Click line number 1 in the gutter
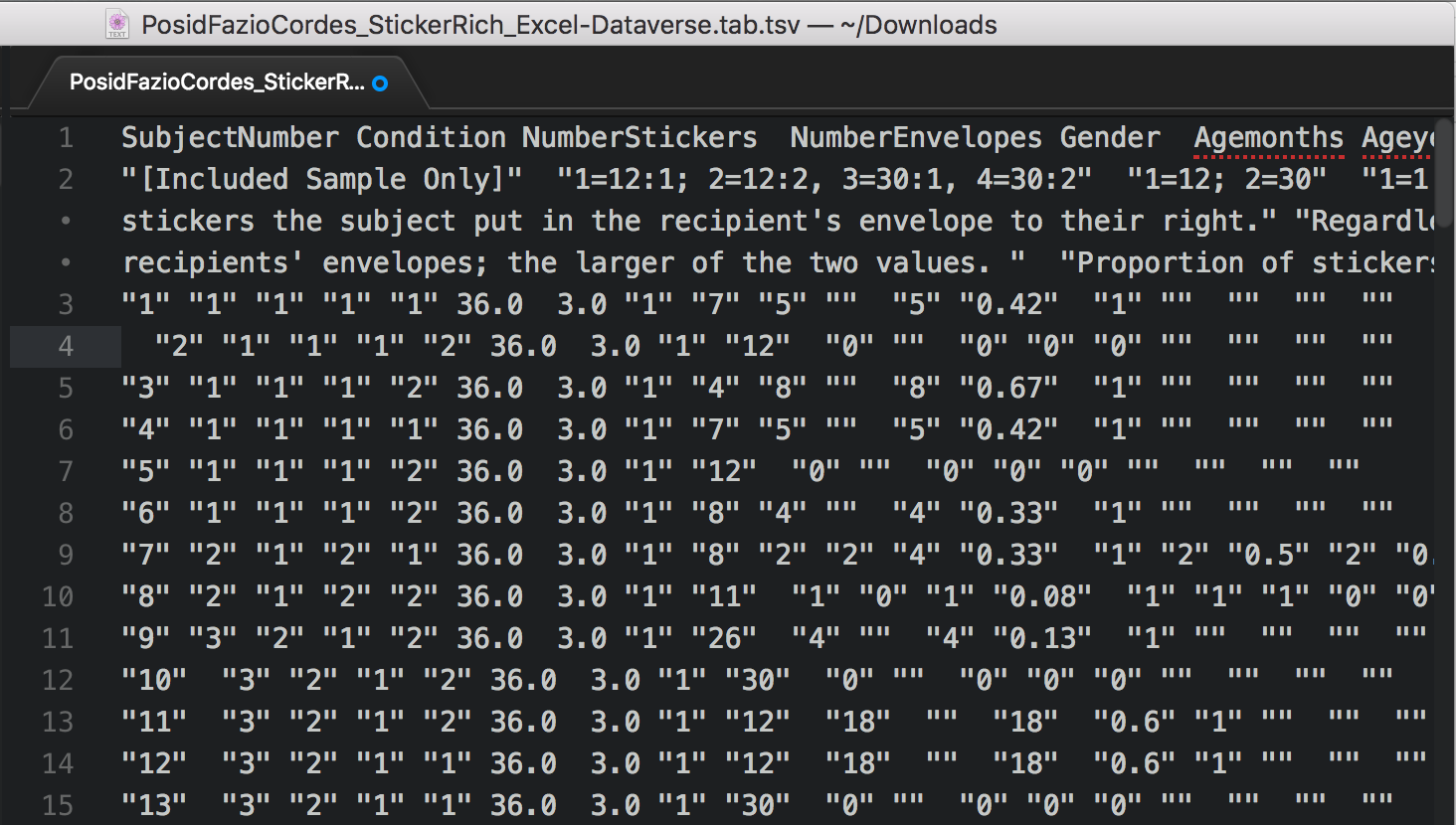The image size is (1456, 825). [x=66, y=137]
